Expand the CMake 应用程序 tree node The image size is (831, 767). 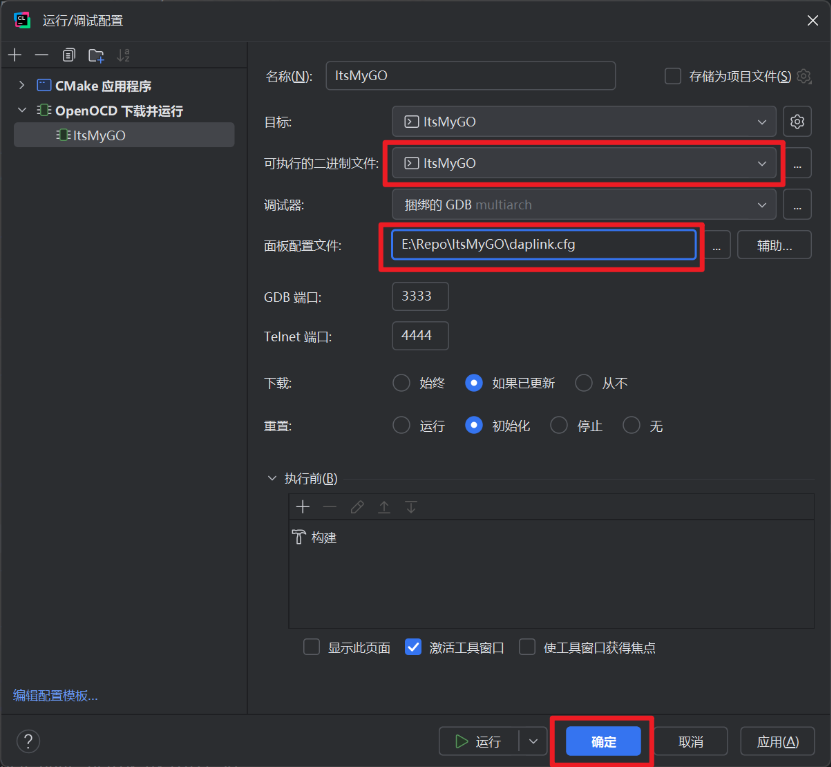click(22, 85)
